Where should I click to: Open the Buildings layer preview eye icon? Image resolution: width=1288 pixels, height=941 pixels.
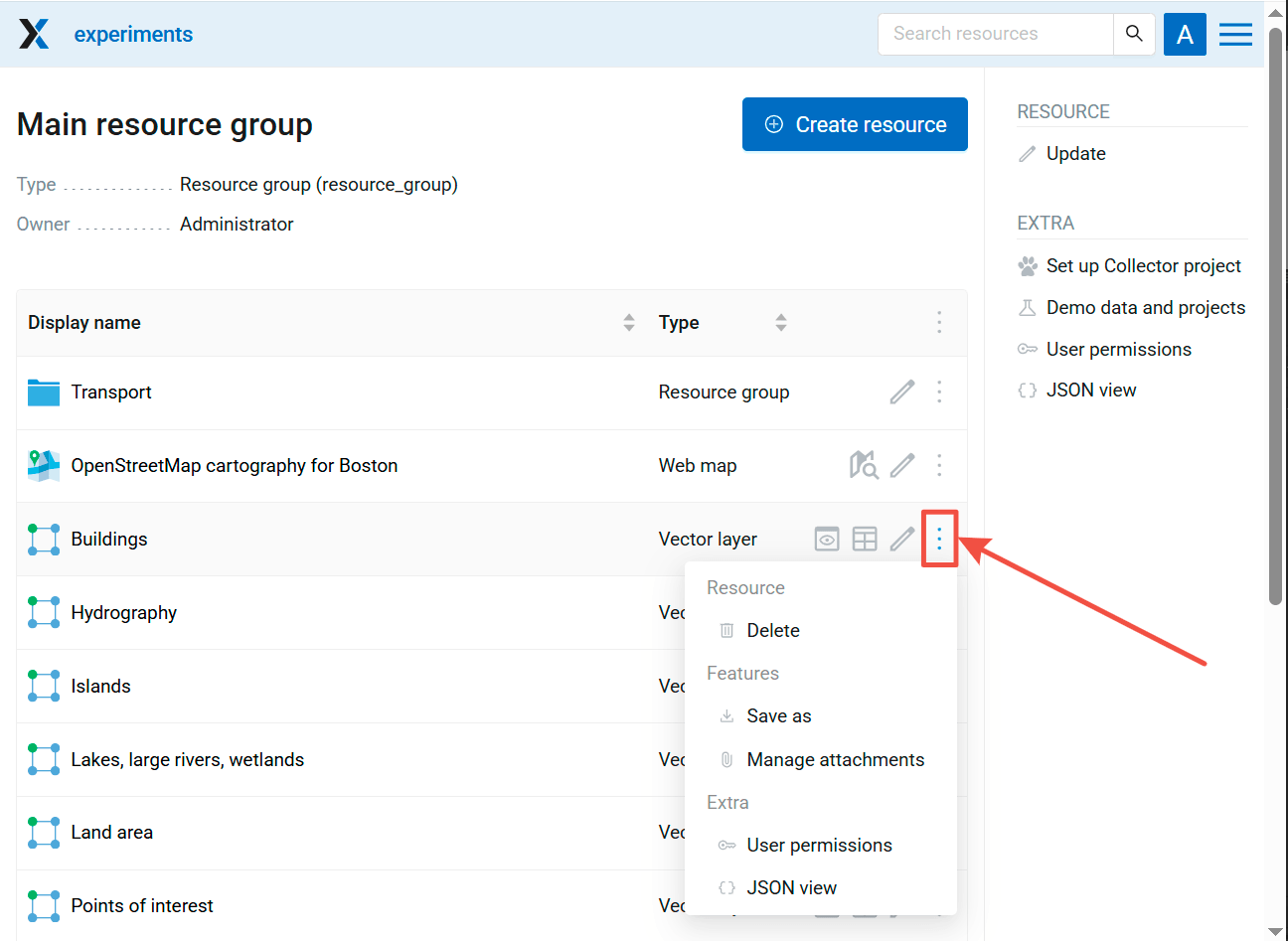click(827, 539)
